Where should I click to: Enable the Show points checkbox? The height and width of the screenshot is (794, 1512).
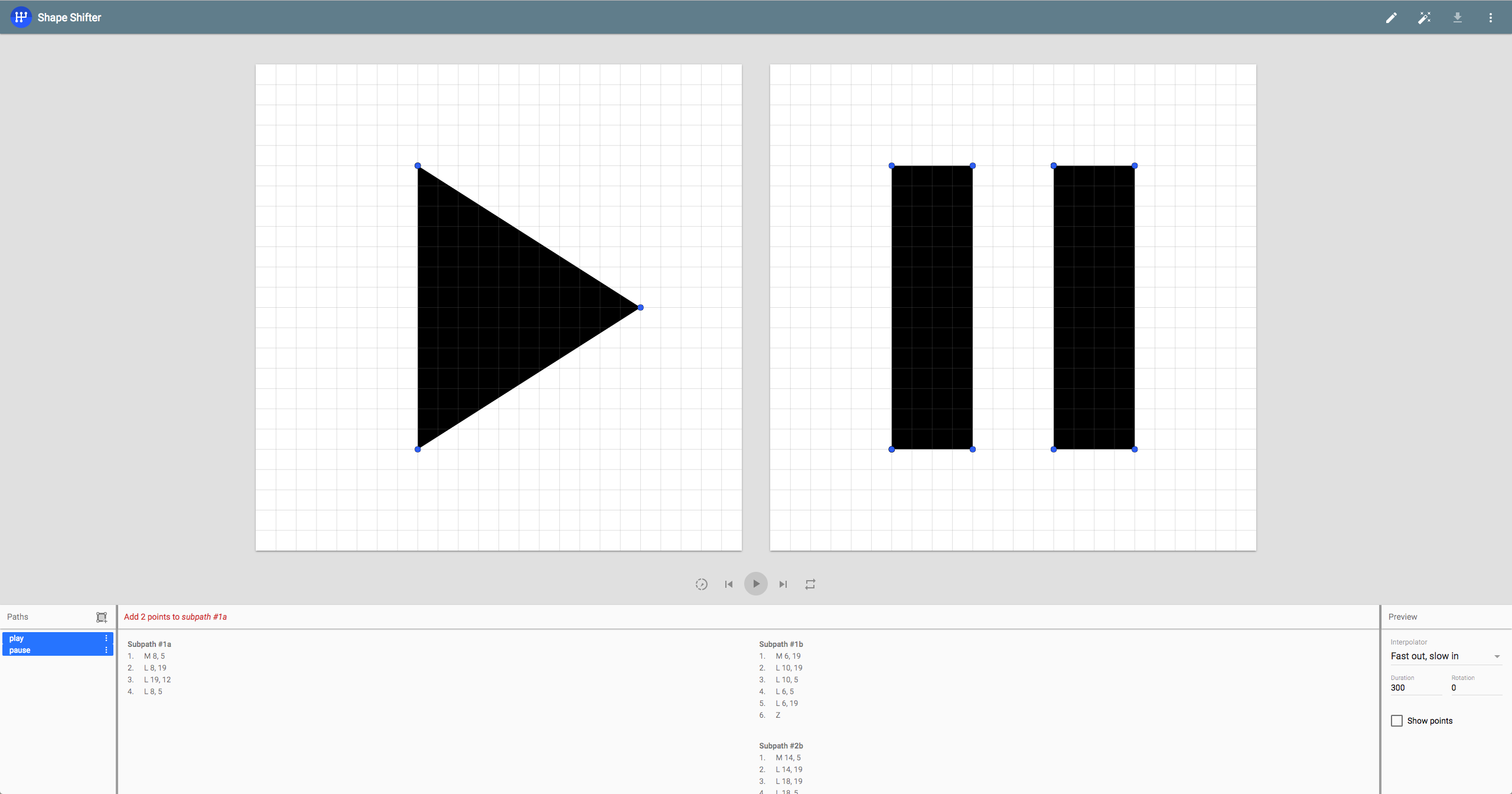pyautogui.click(x=1397, y=721)
